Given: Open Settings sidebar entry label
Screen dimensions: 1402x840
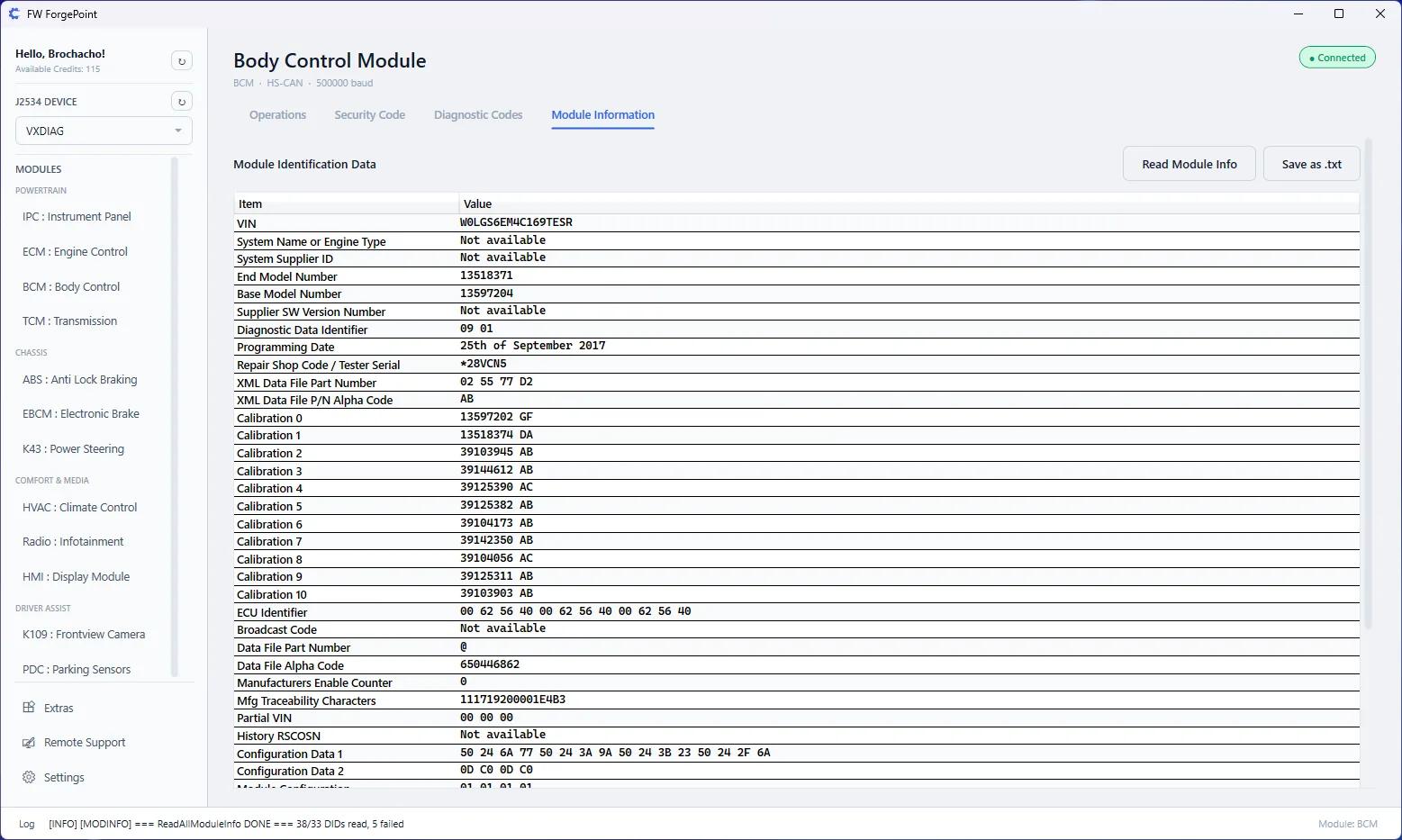Looking at the screenshot, I should click(x=64, y=778).
